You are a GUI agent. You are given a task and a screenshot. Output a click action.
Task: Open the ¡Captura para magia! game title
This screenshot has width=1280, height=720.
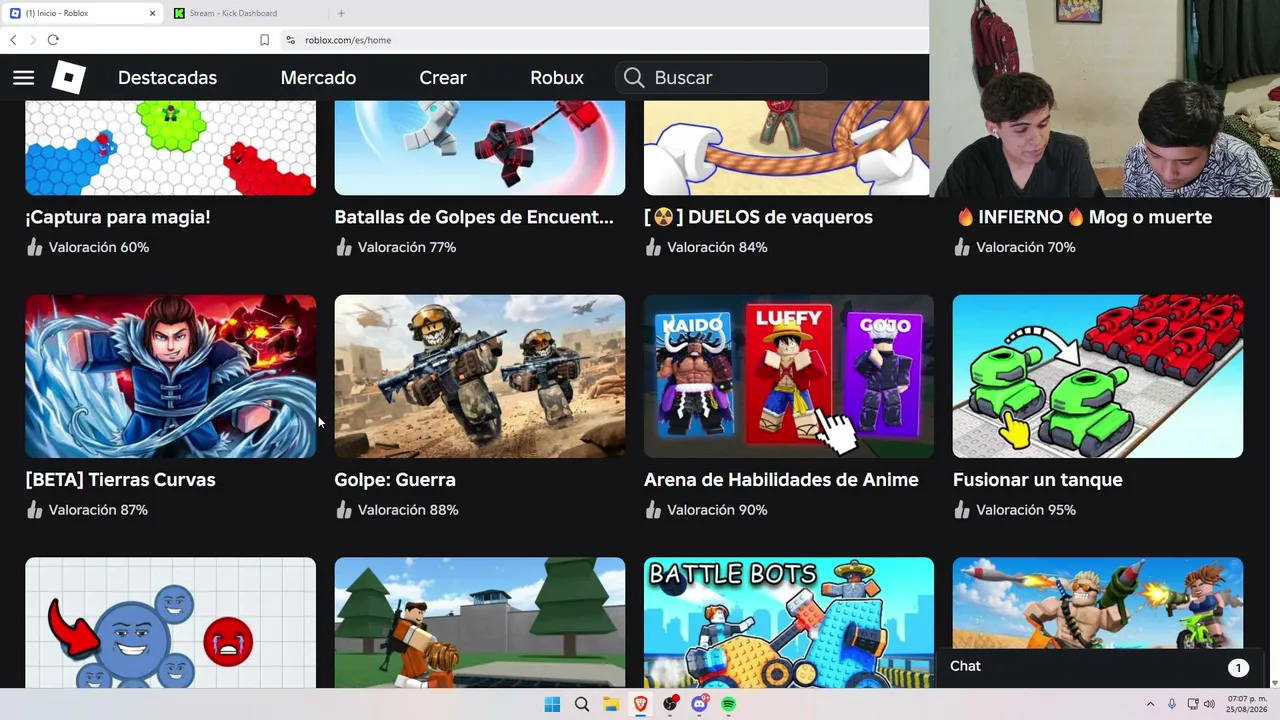(118, 217)
